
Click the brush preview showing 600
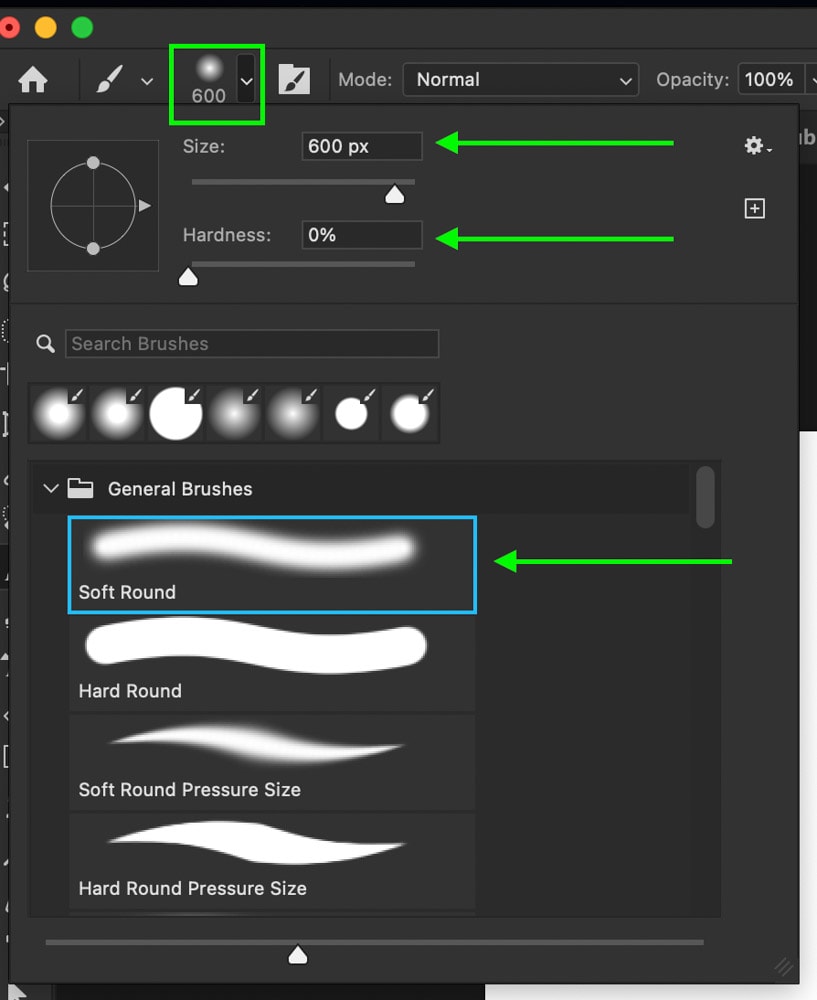pyautogui.click(x=209, y=81)
